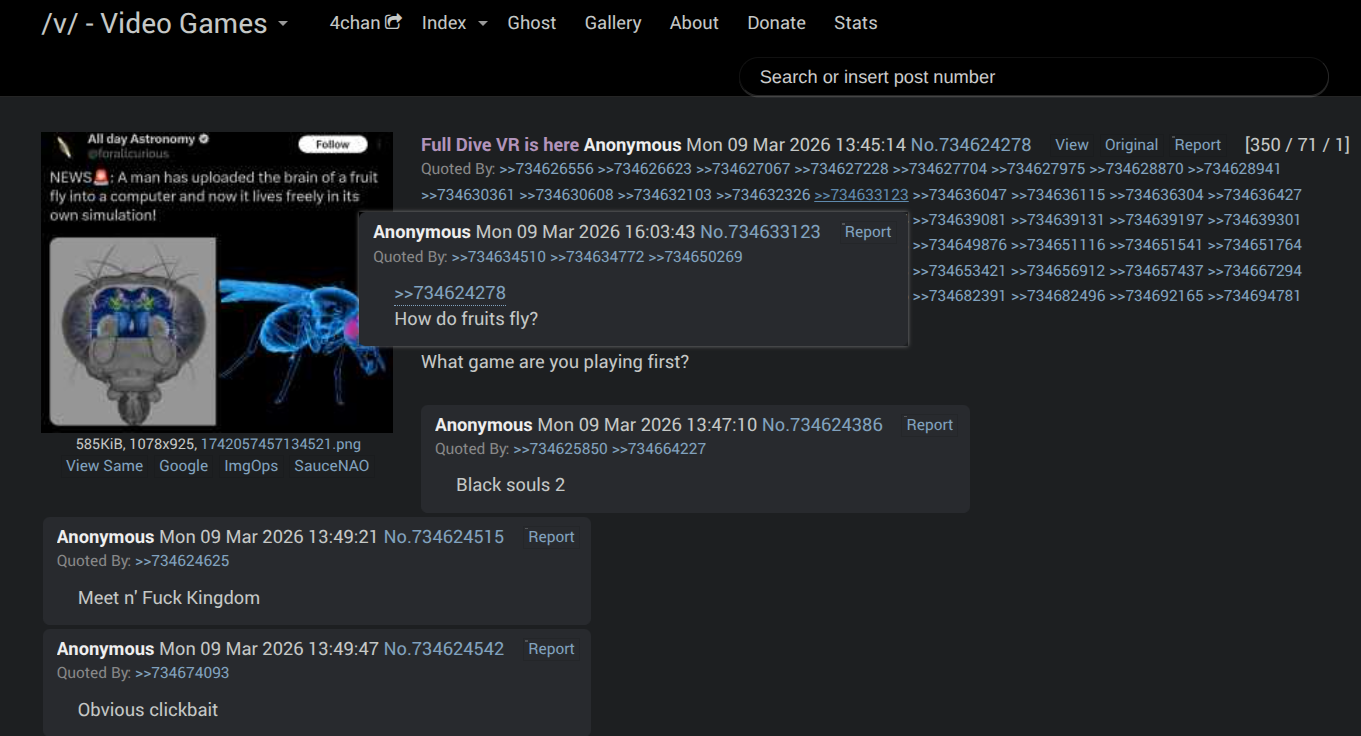Image resolution: width=1361 pixels, height=736 pixels.
Task: Report the Obvious clickbait post
Action: click(551, 649)
